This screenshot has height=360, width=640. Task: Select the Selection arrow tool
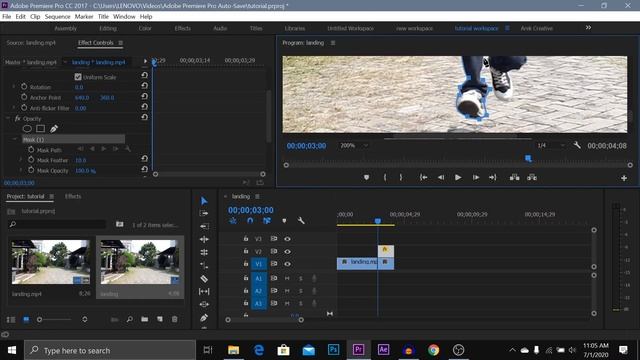204,200
